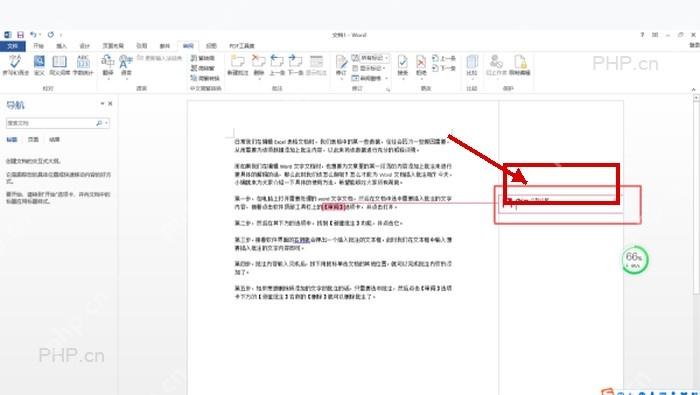The height and width of the screenshot is (395, 700).
Task: Click 繁转简 traditional-to-simplified conversion
Action: tap(203, 58)
